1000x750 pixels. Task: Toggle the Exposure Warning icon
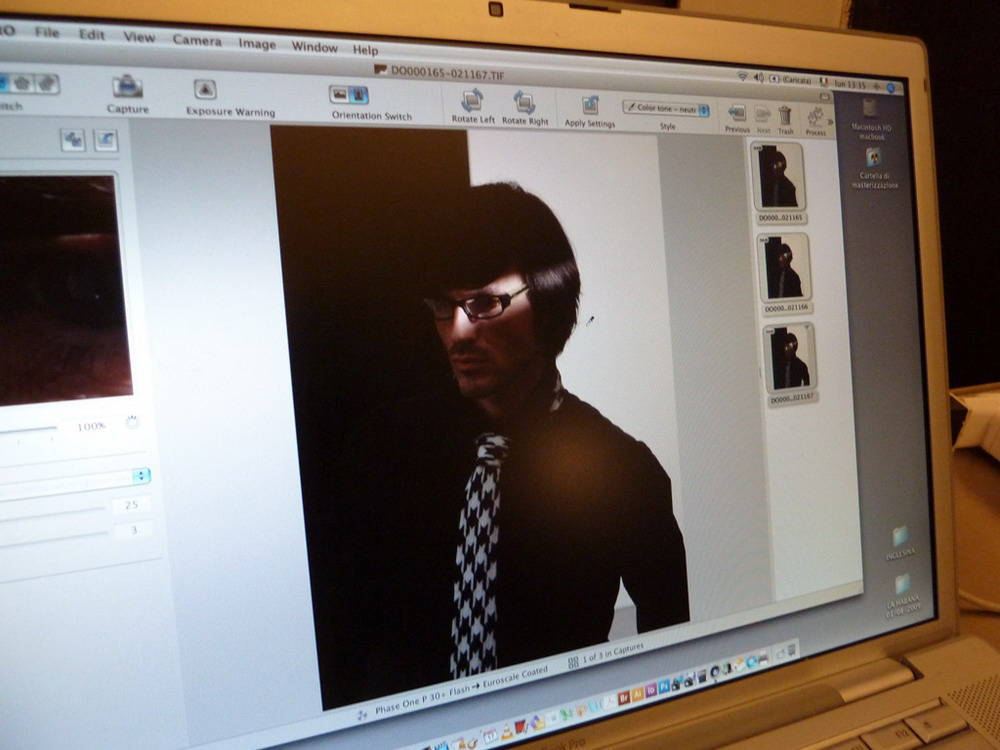[205, 89]
